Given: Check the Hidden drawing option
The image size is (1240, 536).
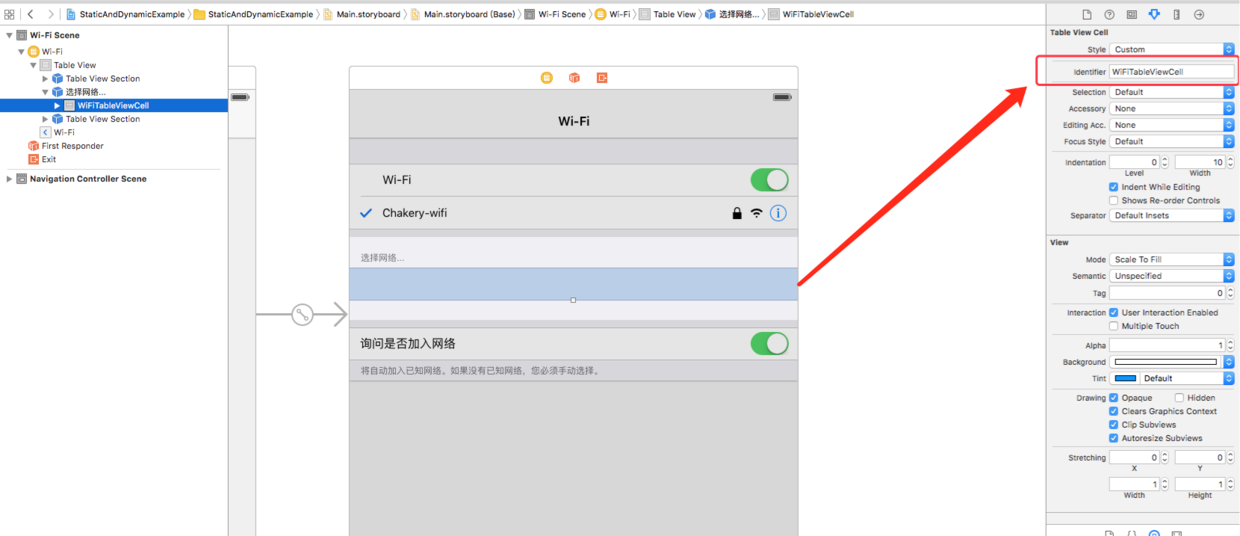Looking at the screenshot, I should click(x=1179, y=397).
